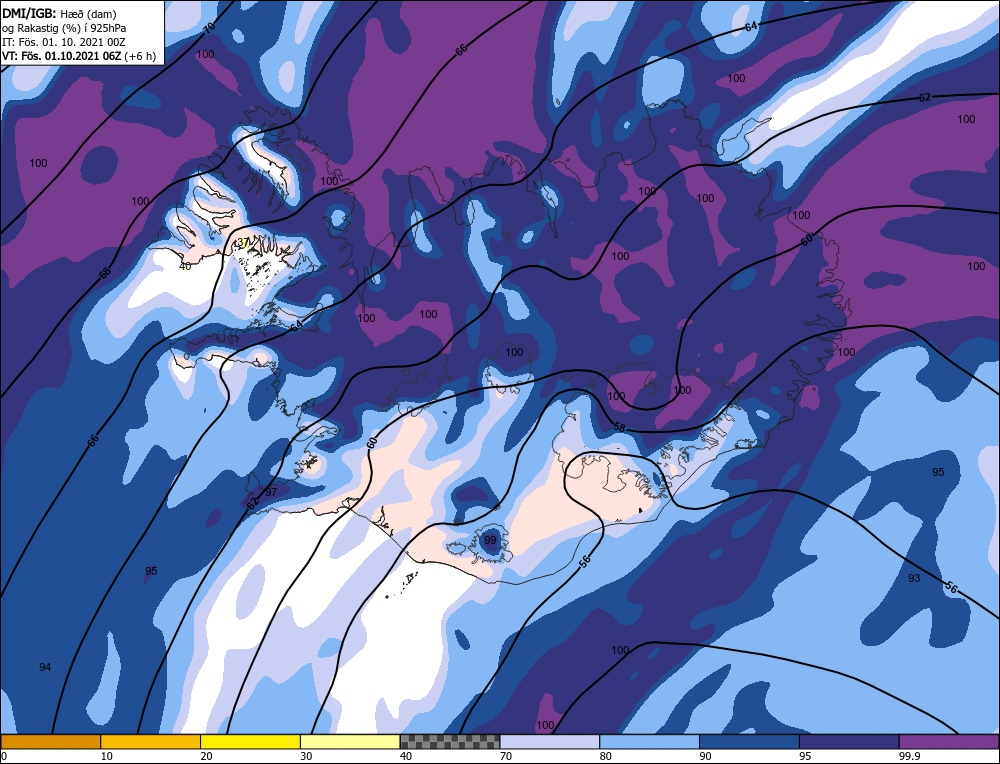Select the dark navy 95–99.9 legend swatch
The width and height of the screenshot is (1000, 764).
849,741
